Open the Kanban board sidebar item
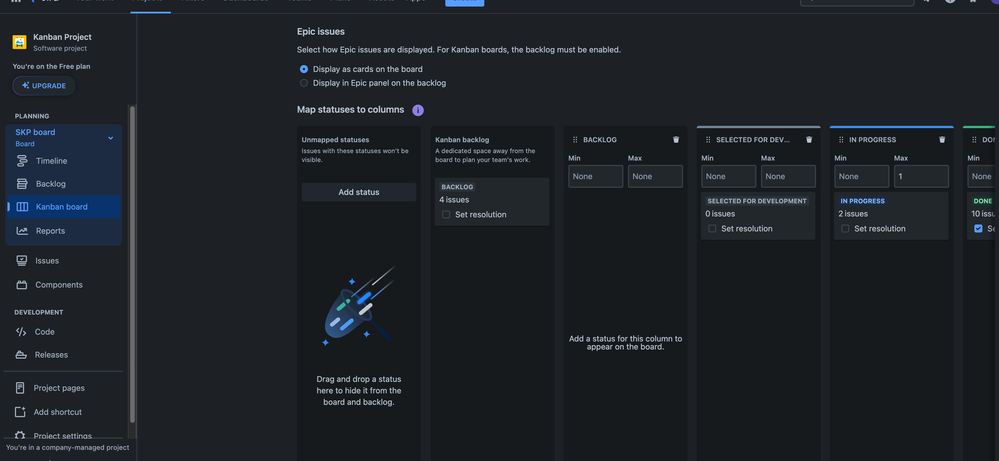 [x=63, y=207]
